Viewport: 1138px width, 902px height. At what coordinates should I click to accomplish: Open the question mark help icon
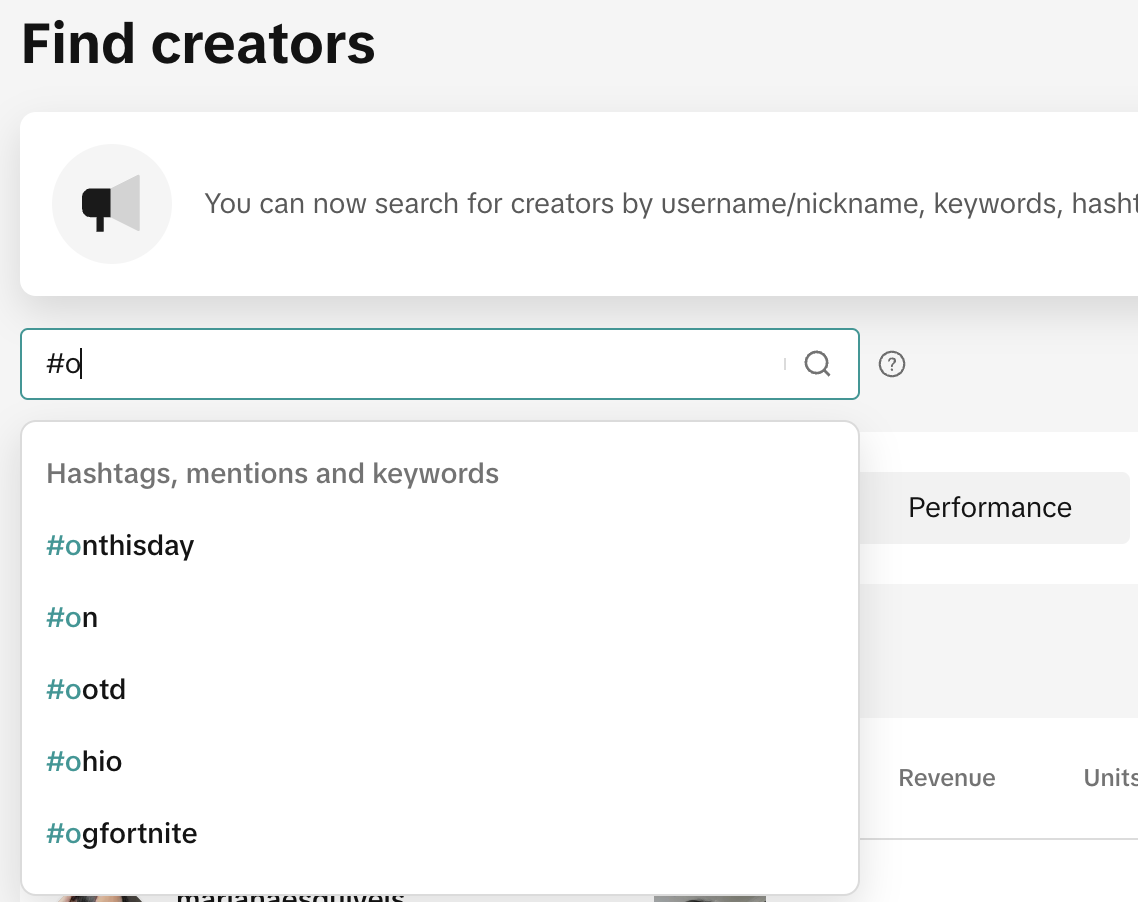(x=891, y=364)
